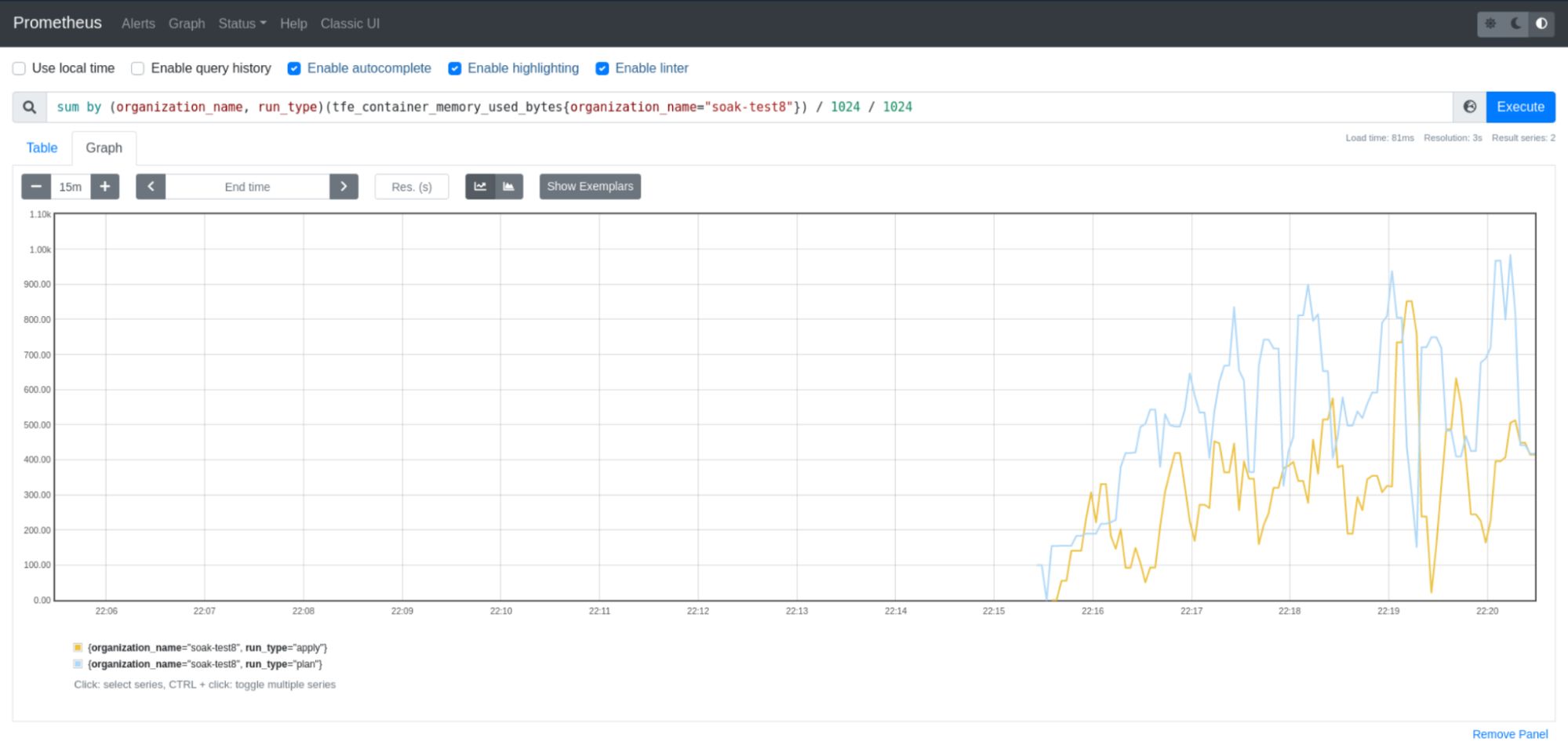This screenshot has height=745, width=1568.
Task: Disable the Enable linter checkbox
Action: 602,68
